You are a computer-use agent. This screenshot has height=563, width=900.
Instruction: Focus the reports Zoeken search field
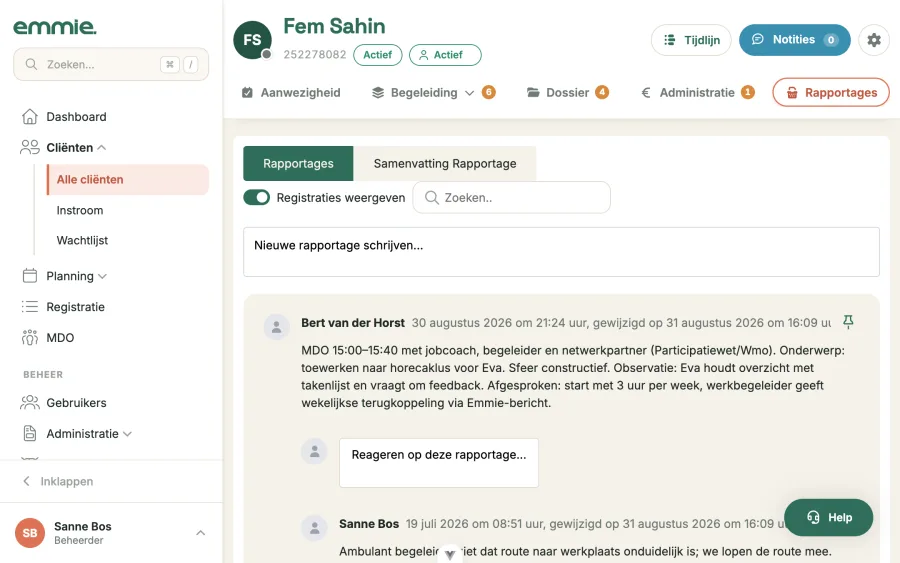(511, 197)
